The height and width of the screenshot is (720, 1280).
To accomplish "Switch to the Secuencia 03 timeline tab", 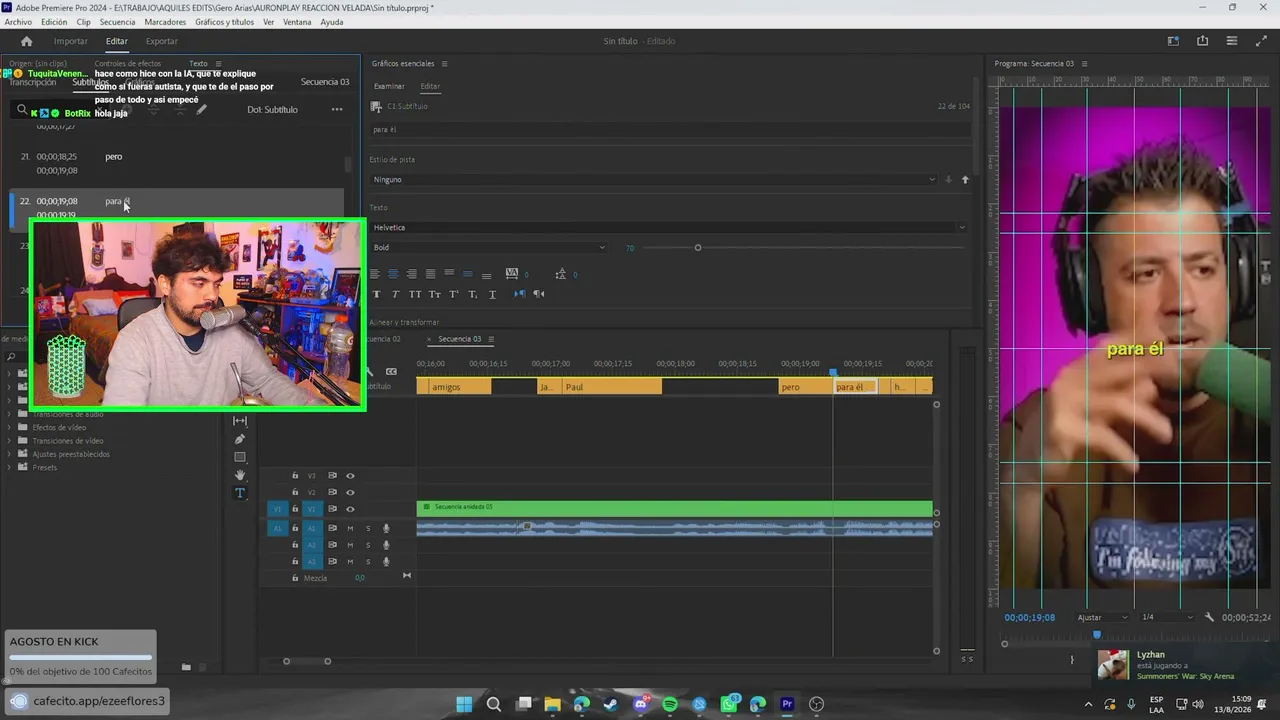I will tap(459, 339).
